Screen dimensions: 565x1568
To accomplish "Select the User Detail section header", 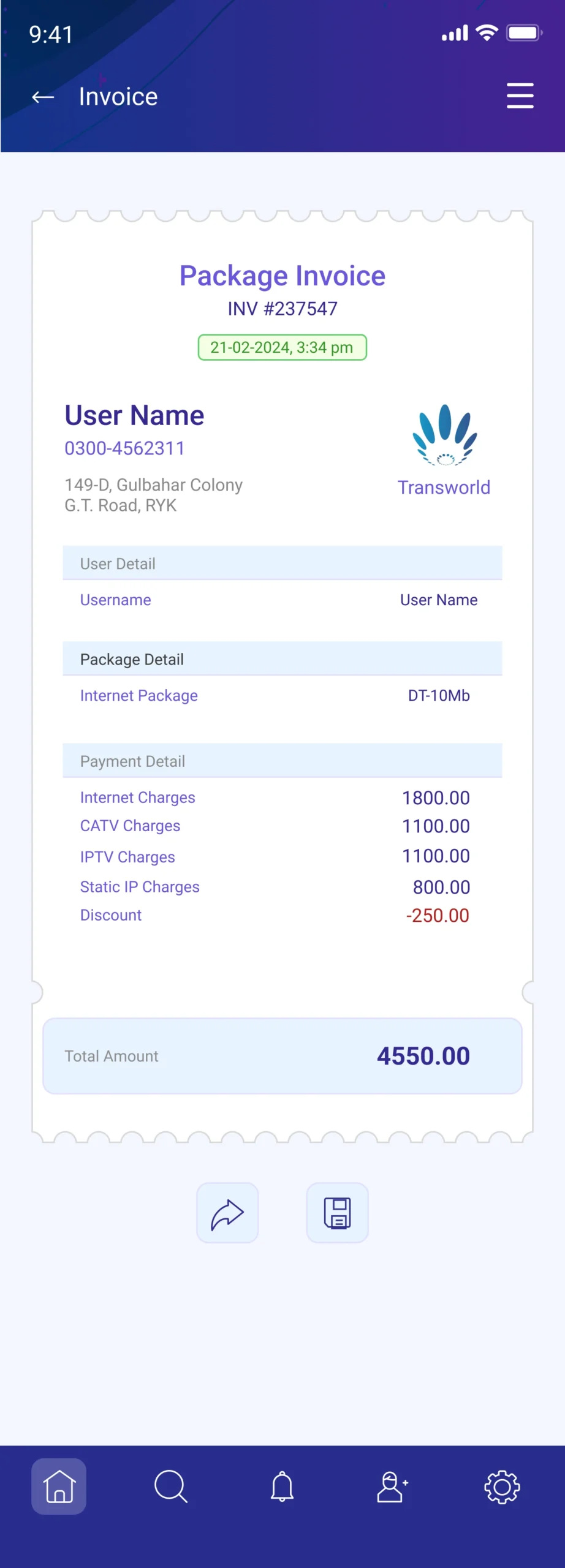I will tap(282, 563).
